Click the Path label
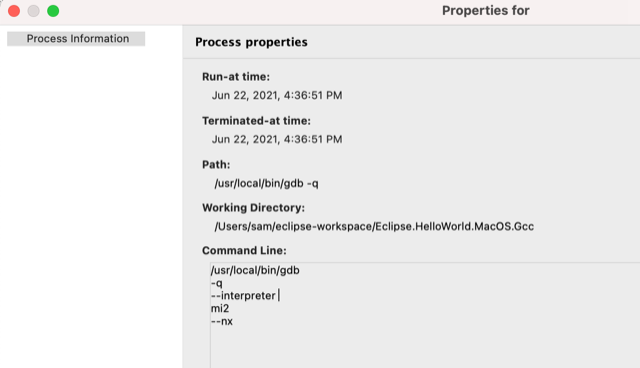Screen dimensions: 640x368 point(216,164)
